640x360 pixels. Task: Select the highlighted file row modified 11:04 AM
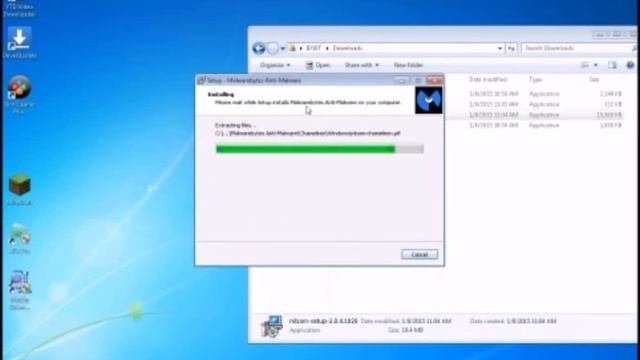[x=535, y=115]
